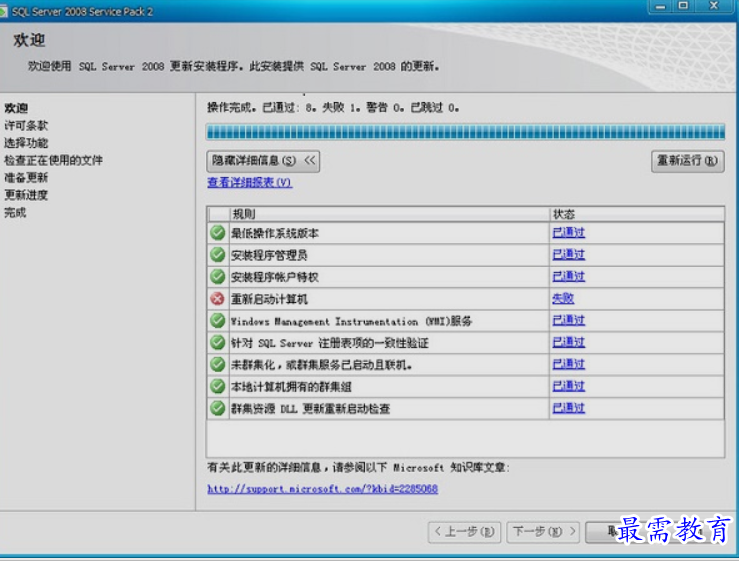739x561 pixels.
Task: Select 准备更新 step in sidebar
Action: (x=26, y=178)
